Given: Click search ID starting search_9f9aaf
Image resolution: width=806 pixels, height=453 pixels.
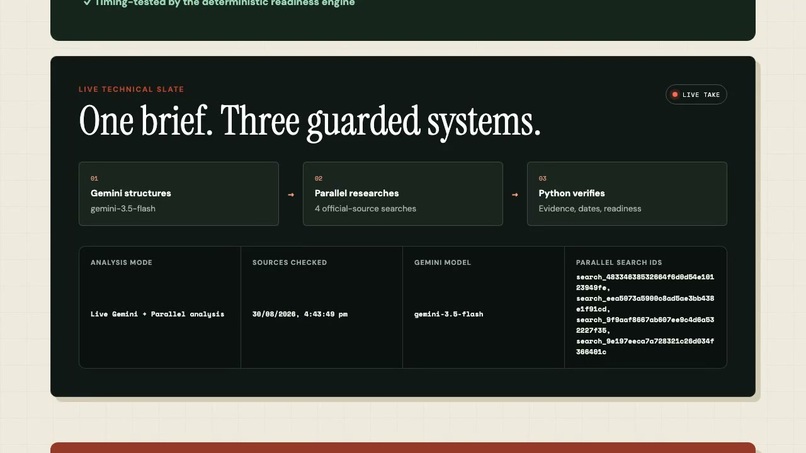Looking at the screenshot, I should (645, 325).
